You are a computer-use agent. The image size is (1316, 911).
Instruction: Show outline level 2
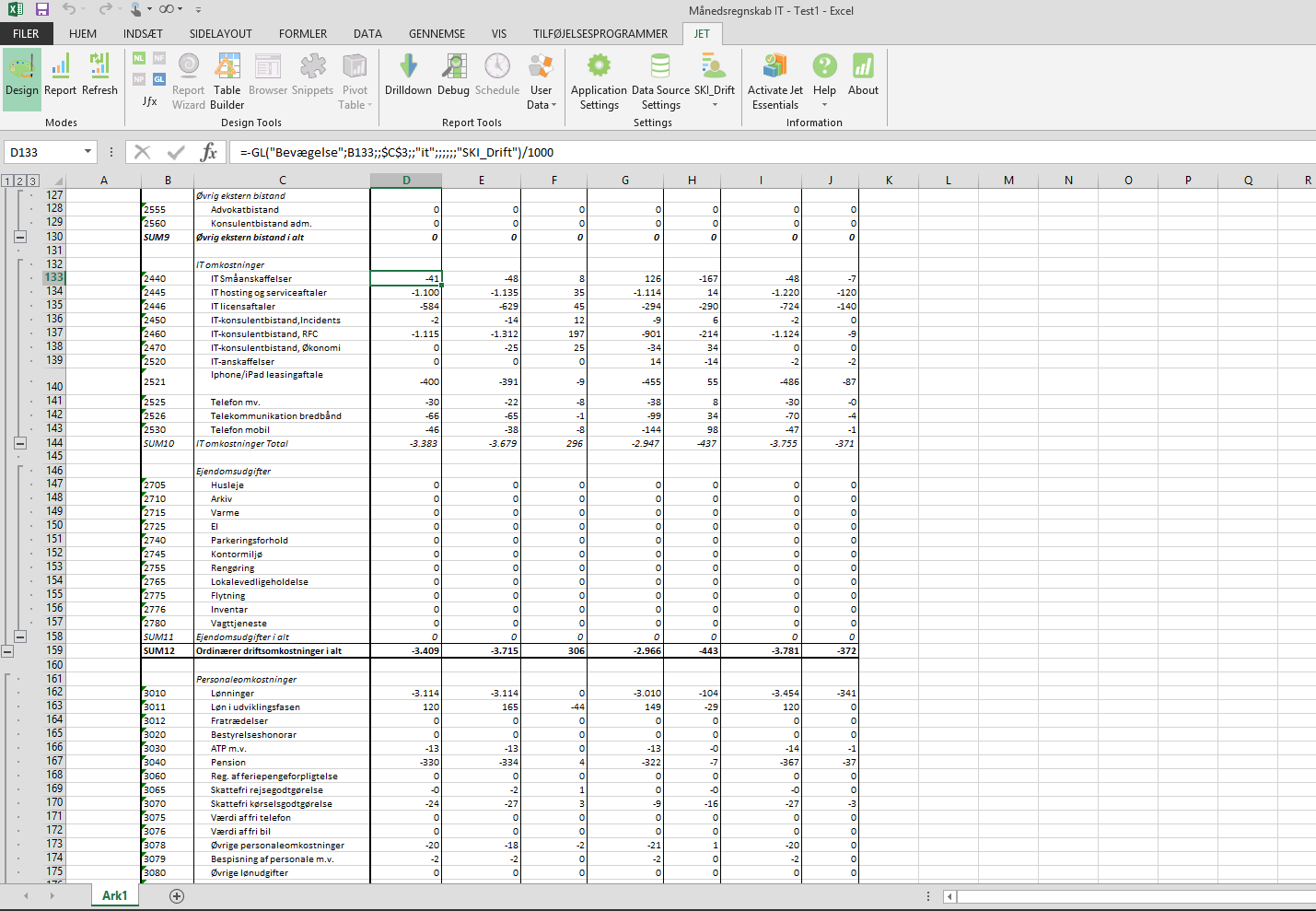tap(20, 181)
